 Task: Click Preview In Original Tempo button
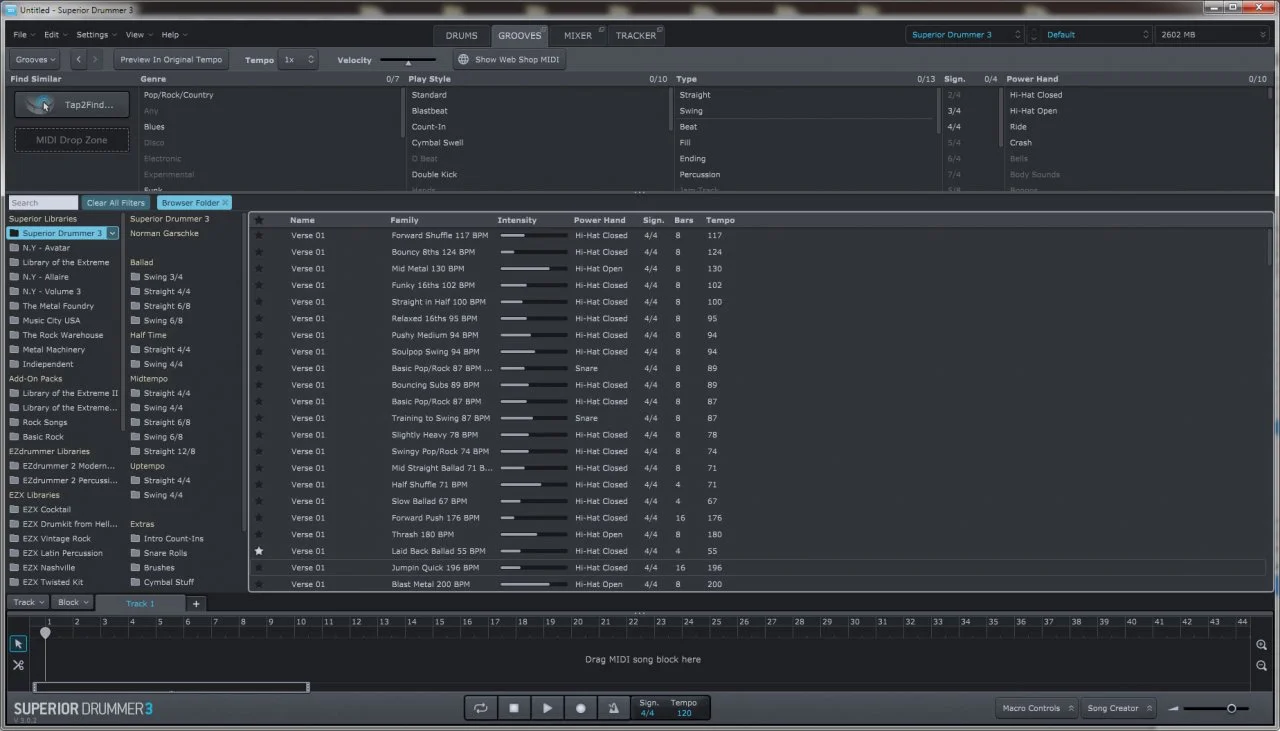(x=171, y=60)
